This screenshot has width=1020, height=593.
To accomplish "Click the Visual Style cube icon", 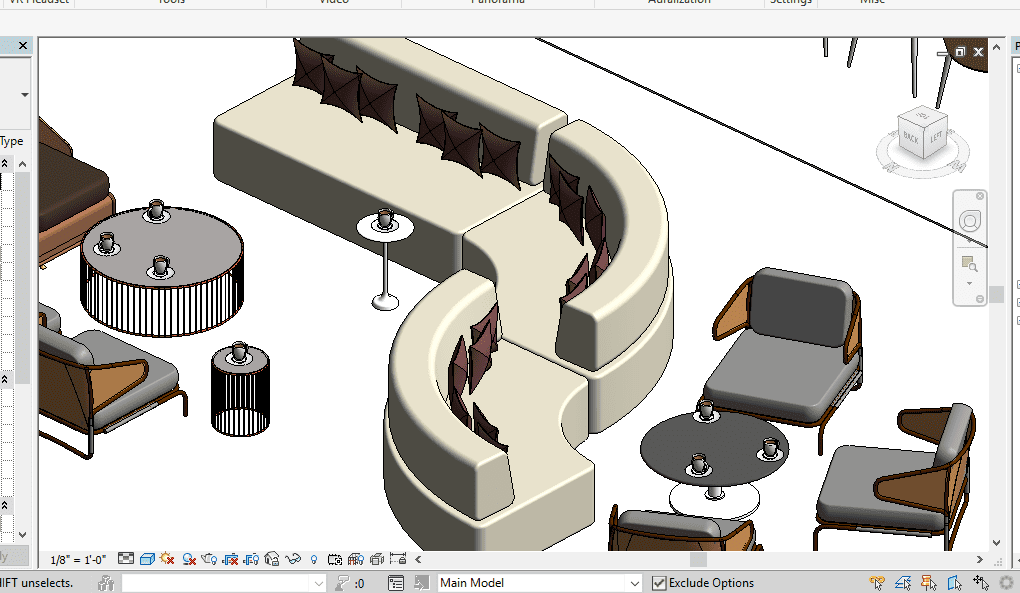I will point(147,559).
